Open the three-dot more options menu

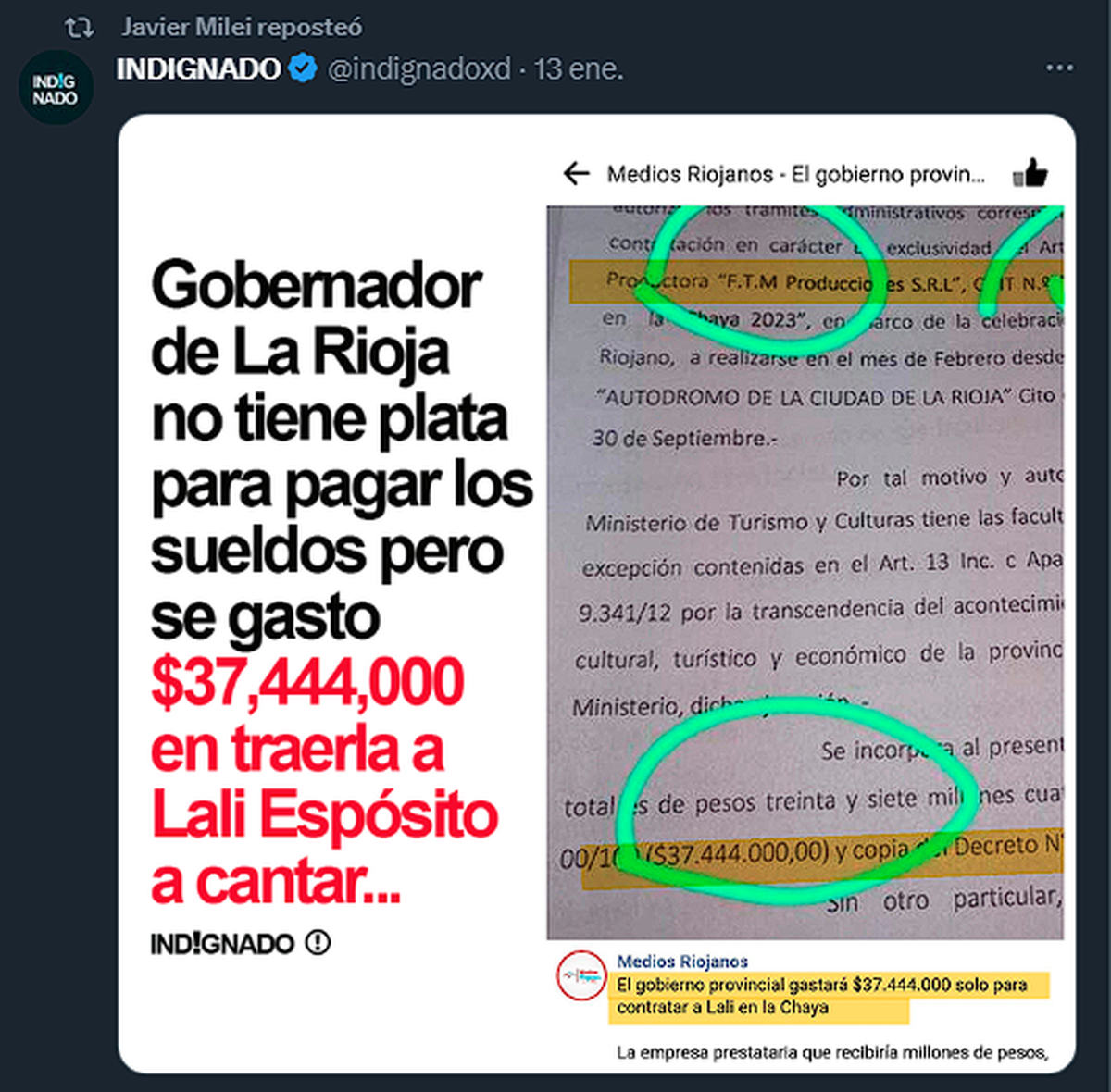click(1059, 68)
